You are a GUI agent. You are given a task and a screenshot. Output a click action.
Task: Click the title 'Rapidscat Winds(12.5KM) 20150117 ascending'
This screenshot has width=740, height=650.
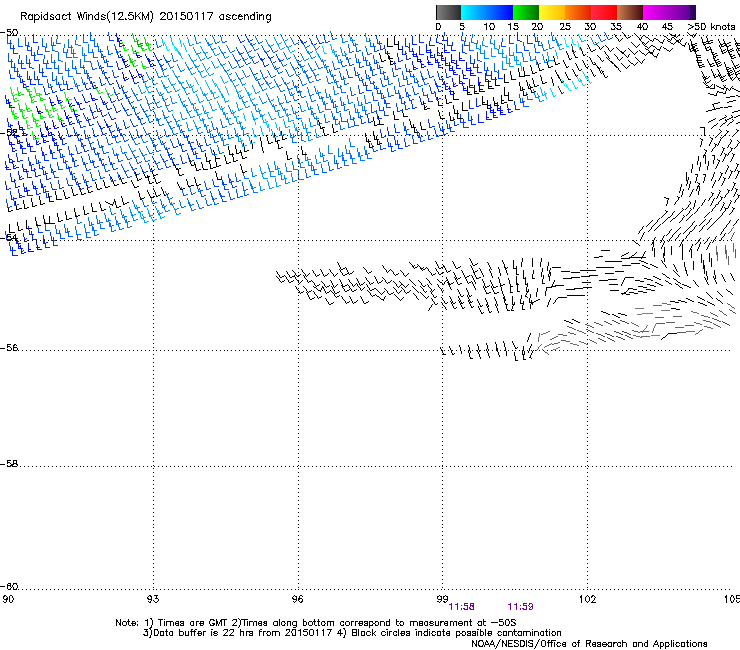(146, 17)
